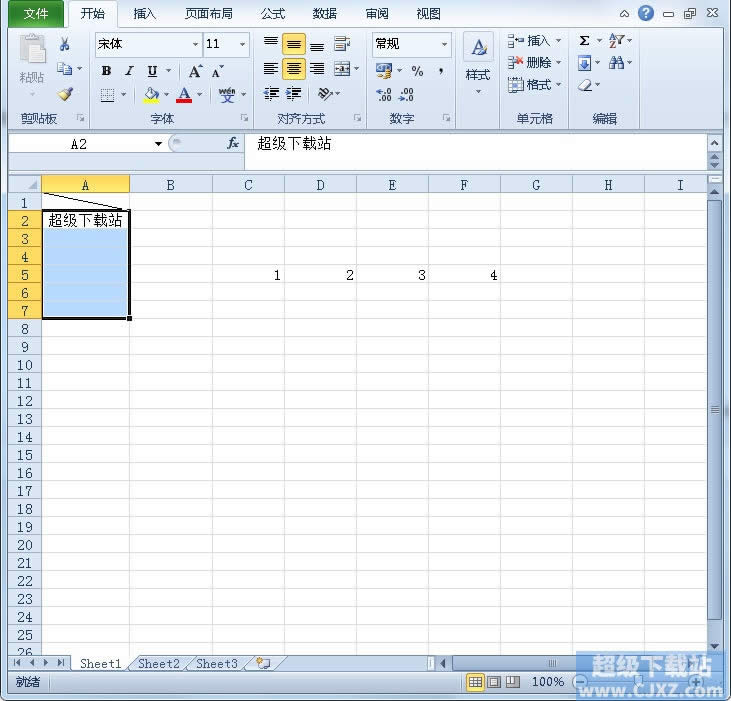Image resolution: width=731 pixels, height=701 pixels.
Task: Switch to the 审阅 tab
Action: (377, 14)
